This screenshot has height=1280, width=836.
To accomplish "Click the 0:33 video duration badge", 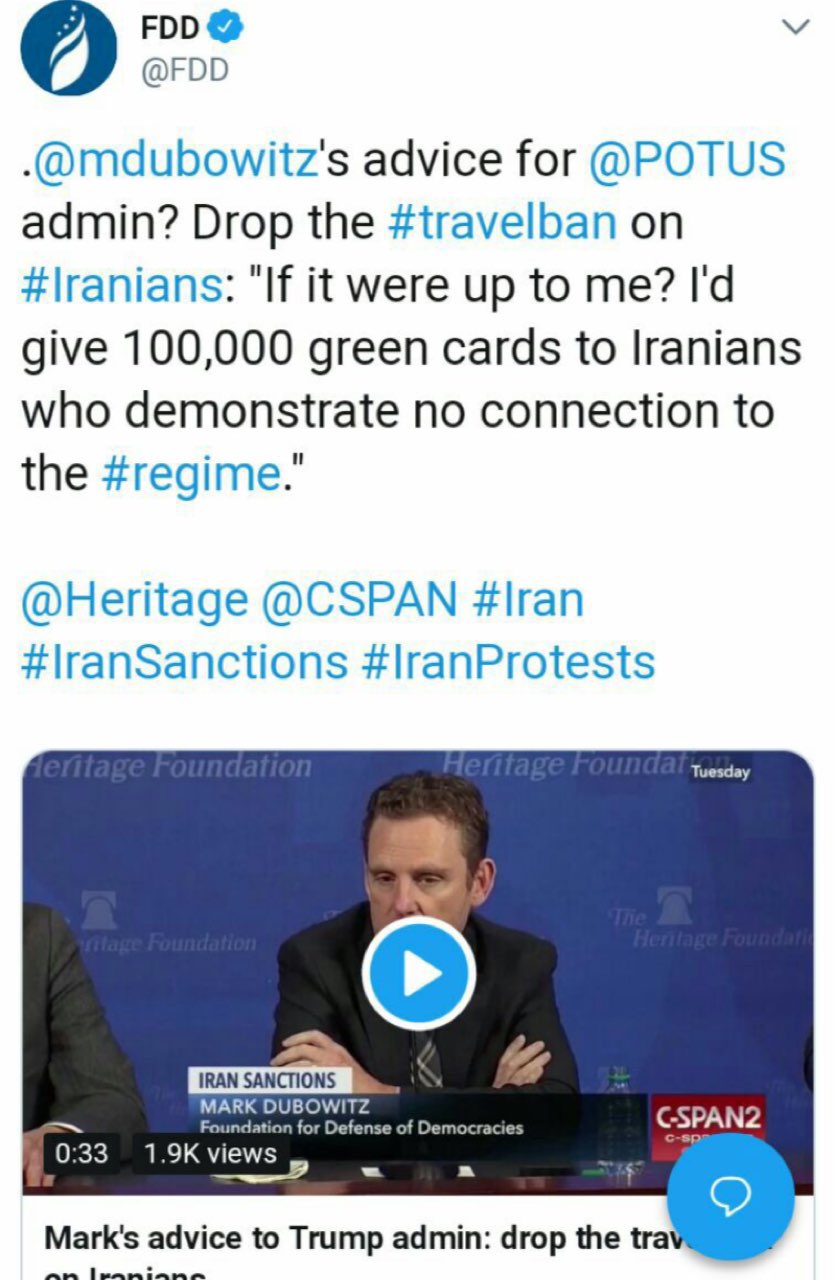I will tap(81, 1153).
